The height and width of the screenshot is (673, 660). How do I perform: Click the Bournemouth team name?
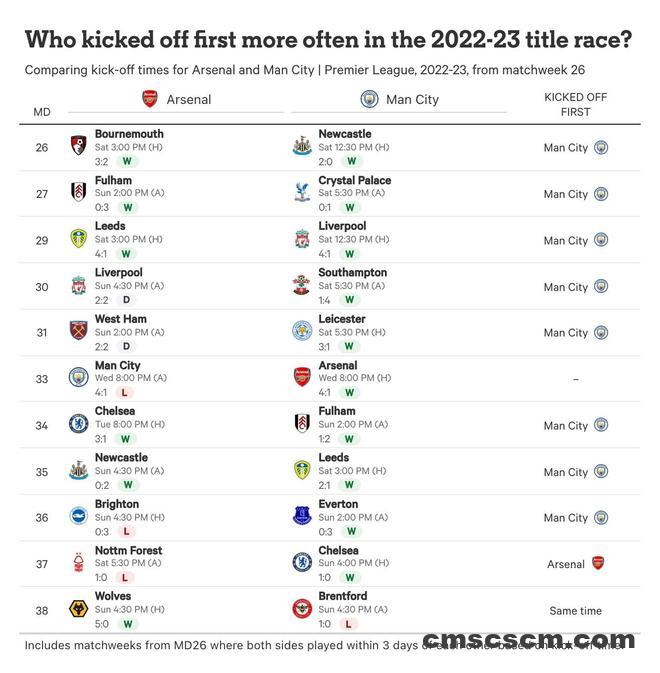click(129, 134)
